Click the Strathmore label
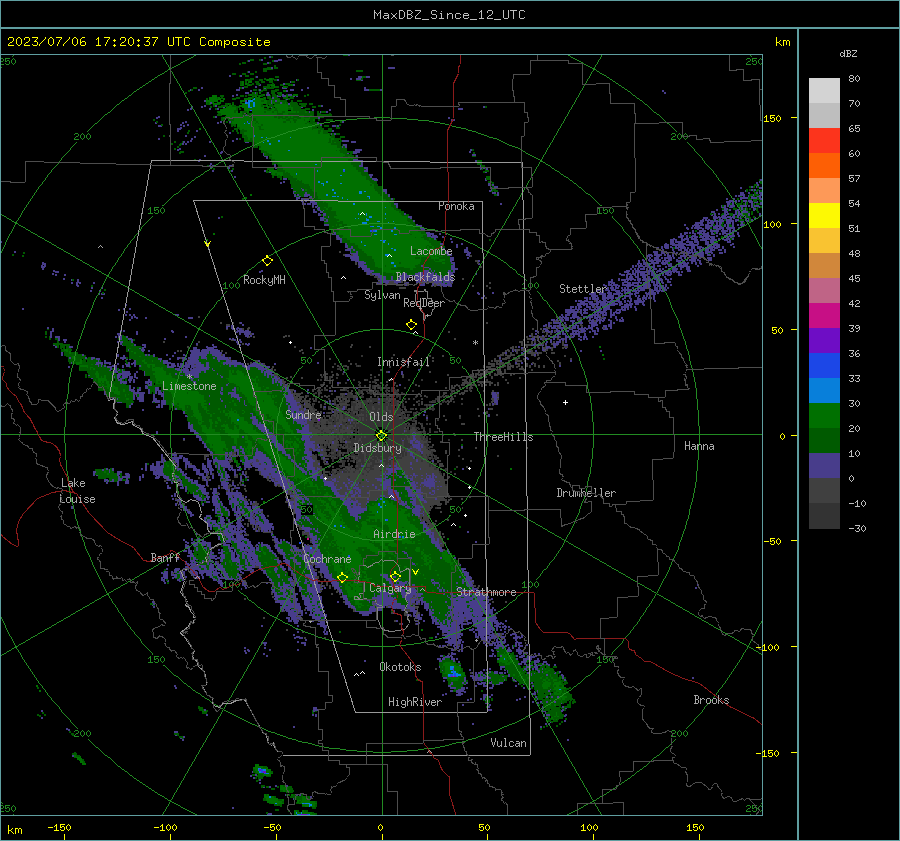 (486, 592)
